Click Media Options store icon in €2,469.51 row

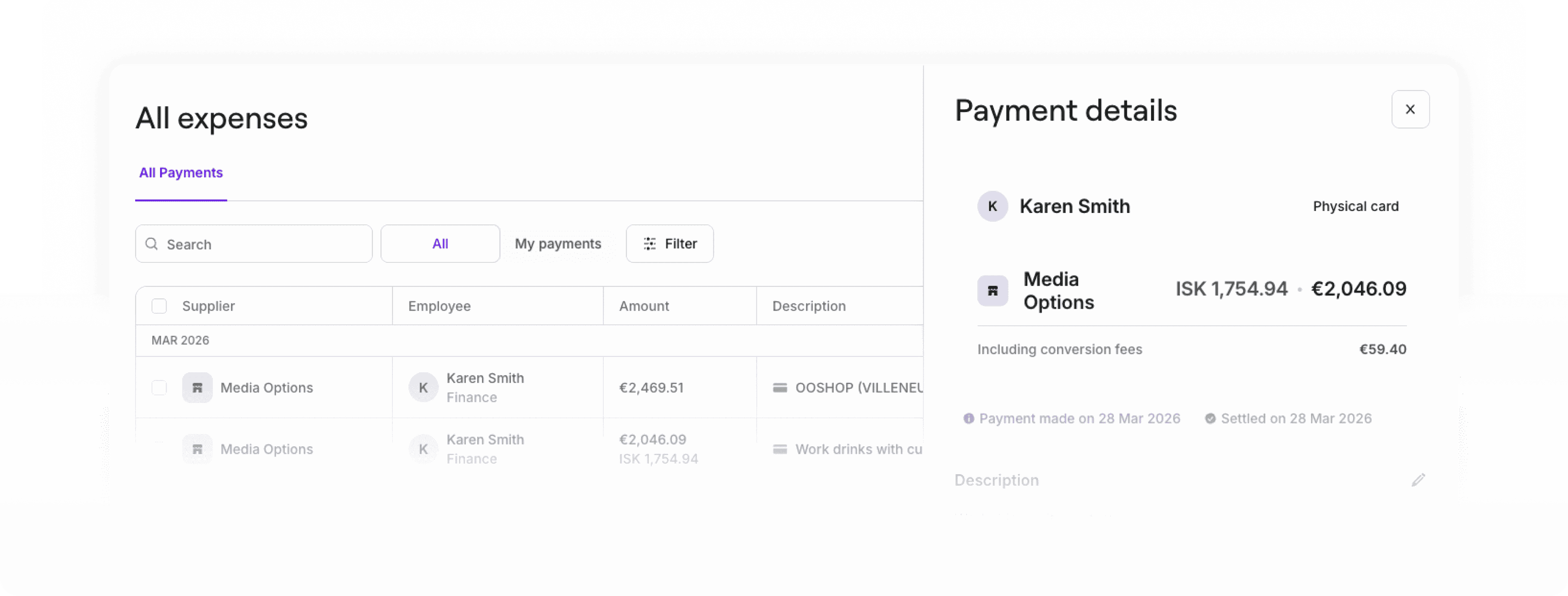point(197,388)
